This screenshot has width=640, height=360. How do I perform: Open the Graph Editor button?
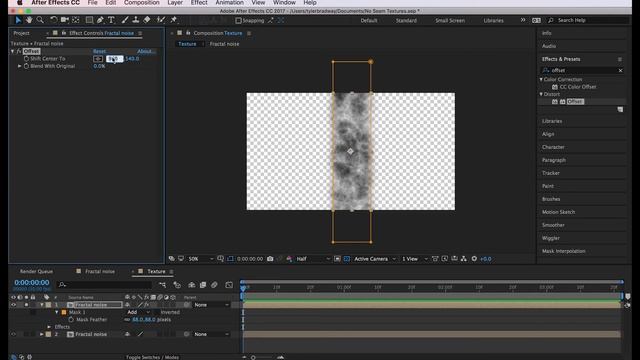click(229, 285)
